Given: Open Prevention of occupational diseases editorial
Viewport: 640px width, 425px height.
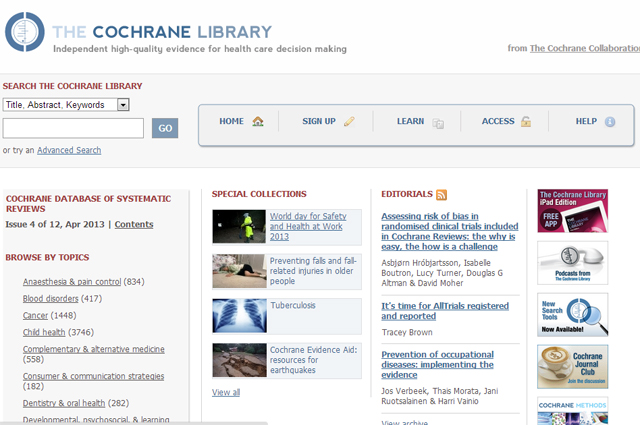Looking at the screenshot, I should 438,365.
